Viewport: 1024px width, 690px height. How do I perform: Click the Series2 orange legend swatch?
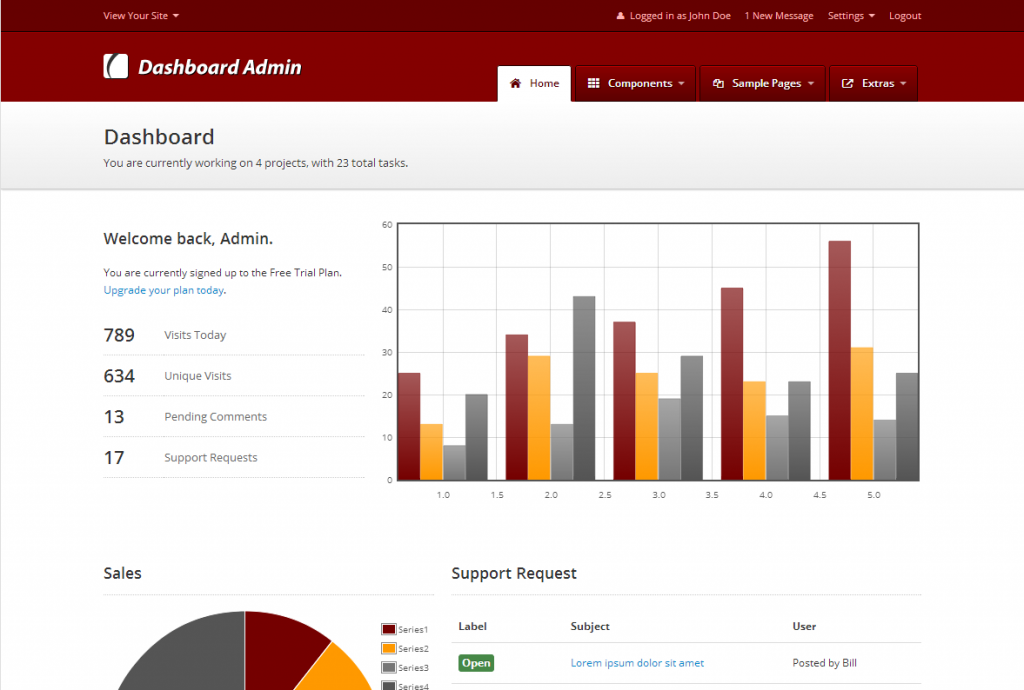click(x=388, y=648)
